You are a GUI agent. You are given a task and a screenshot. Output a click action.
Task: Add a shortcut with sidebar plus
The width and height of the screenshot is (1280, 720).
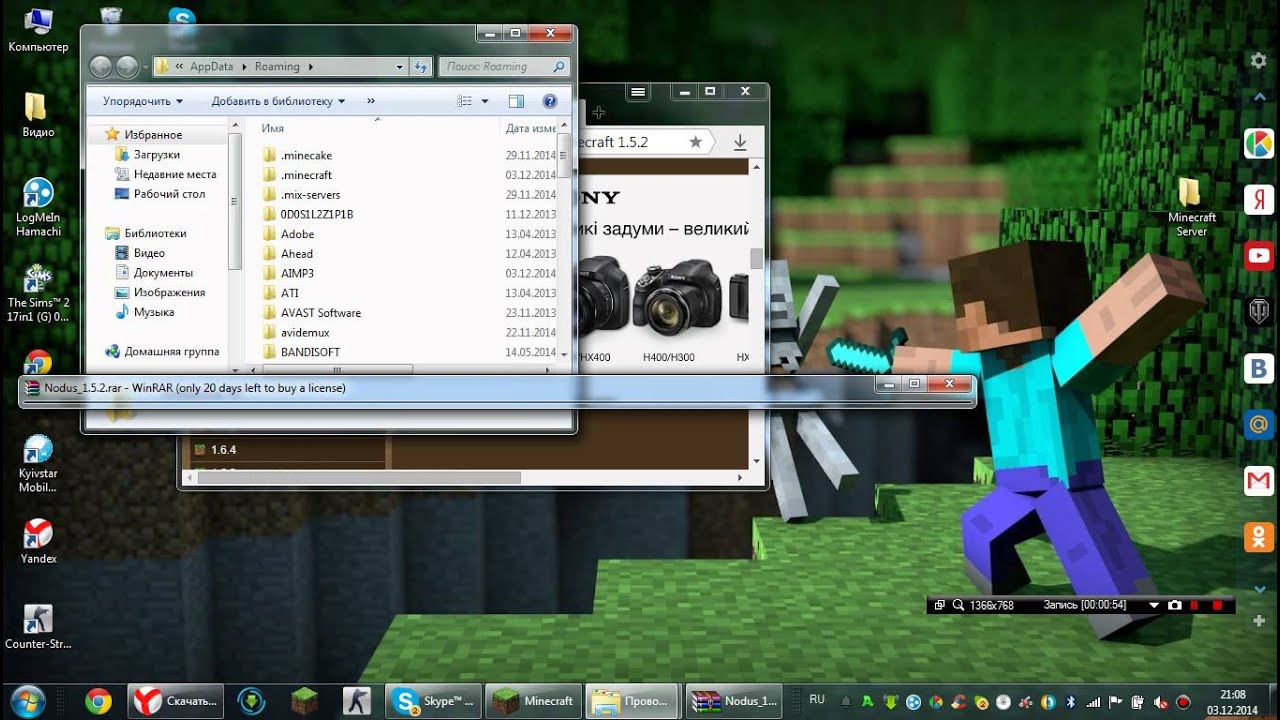[1259, 621]
